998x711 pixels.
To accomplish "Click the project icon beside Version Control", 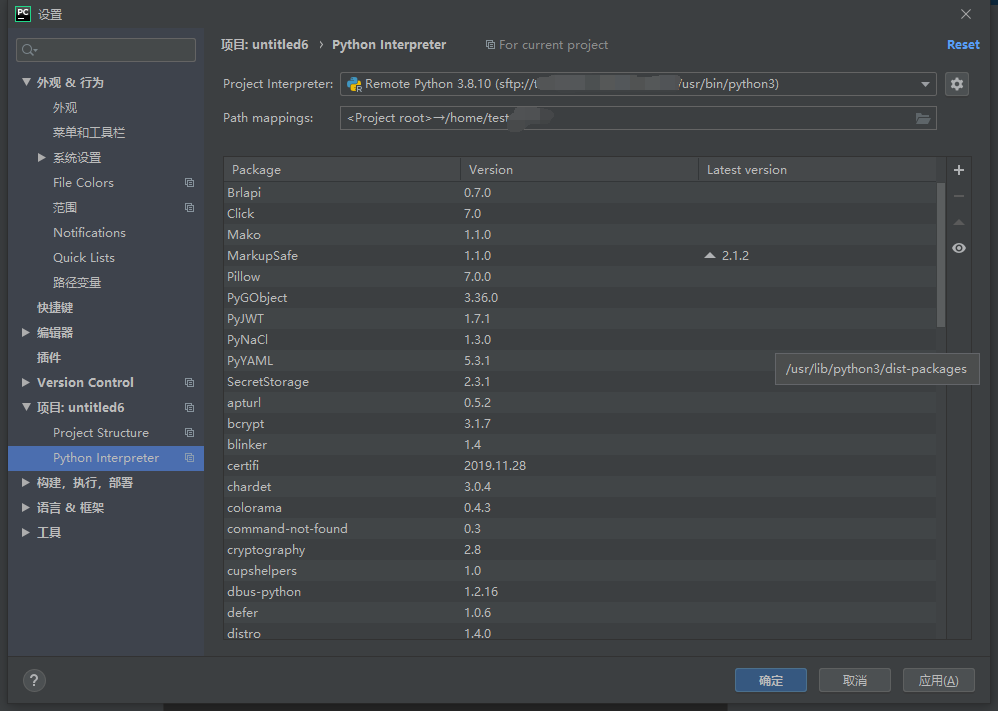I will (189, 383).
